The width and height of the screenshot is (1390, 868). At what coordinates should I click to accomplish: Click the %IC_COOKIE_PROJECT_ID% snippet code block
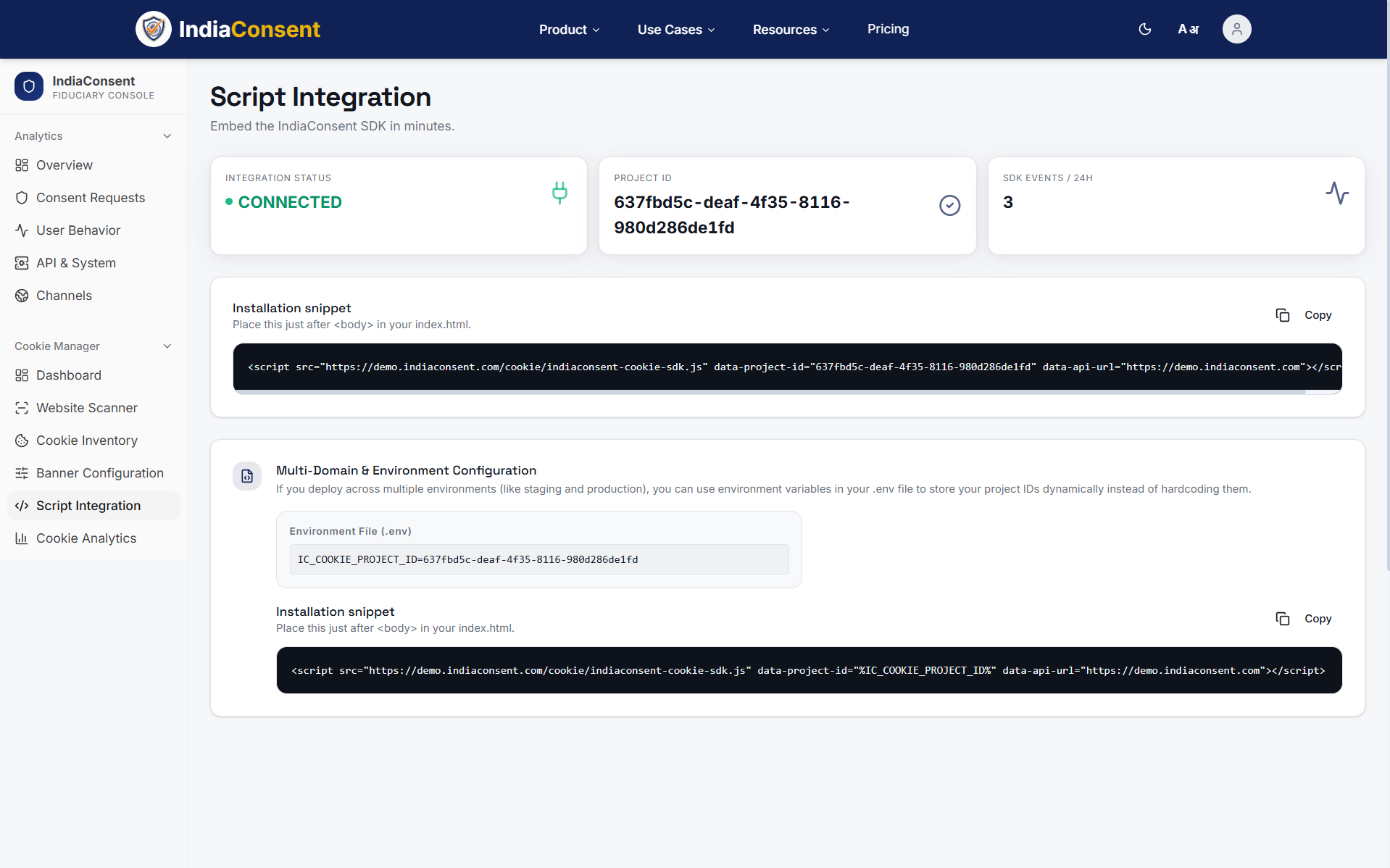click(809, 670)
